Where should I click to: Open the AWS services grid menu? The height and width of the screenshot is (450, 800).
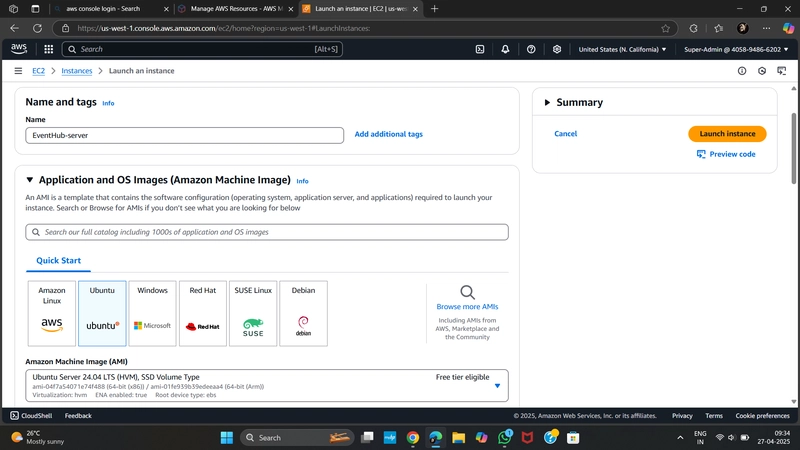pyautogui.click(x=48, y=49)
